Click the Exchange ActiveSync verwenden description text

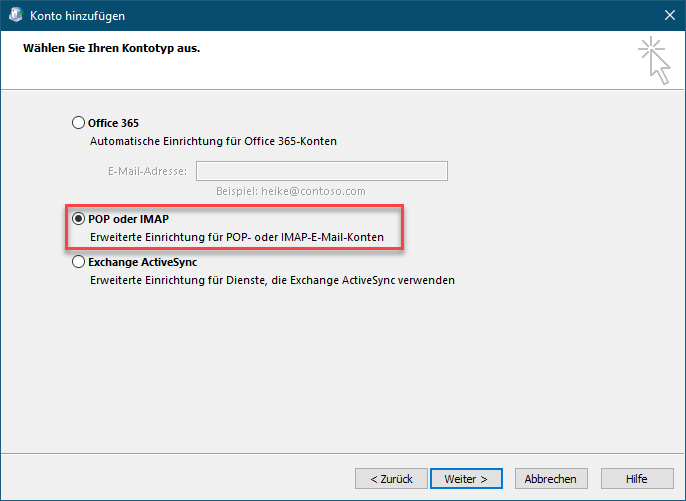pos(272,280)
